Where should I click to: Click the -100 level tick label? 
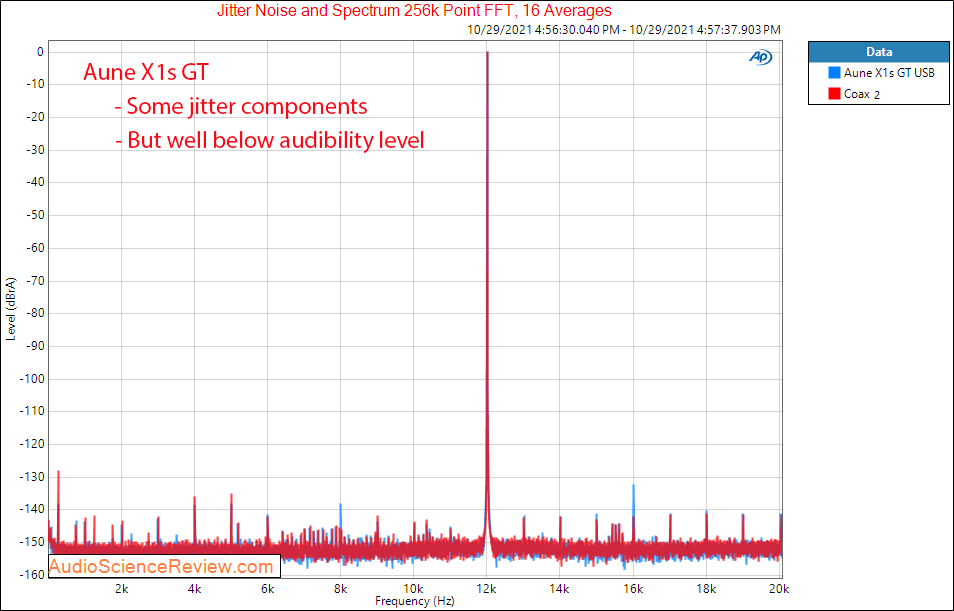(x=32, y=379)
